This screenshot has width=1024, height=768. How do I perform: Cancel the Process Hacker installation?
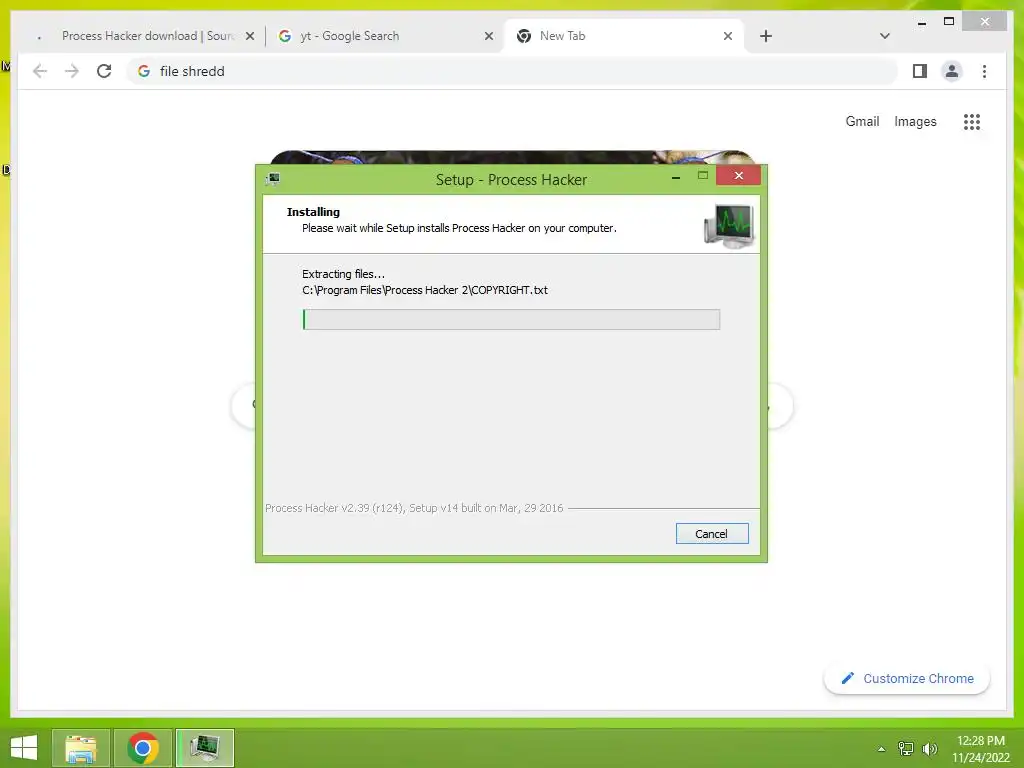712,534
